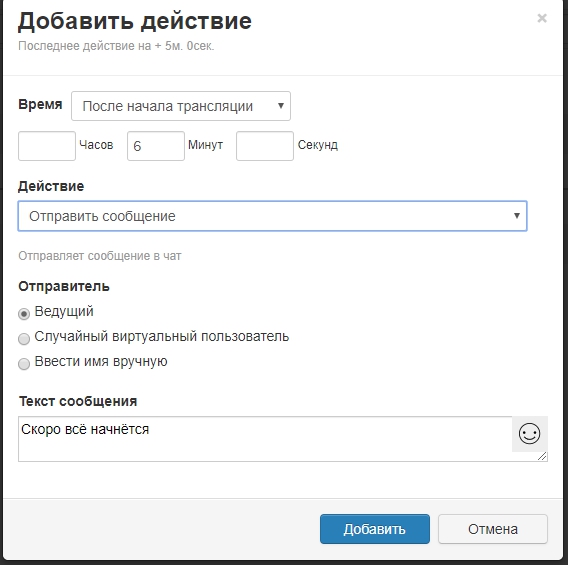The image size is (568, 565).
Task: Click the Добавить действие title
Action: [x=135, y=21]
